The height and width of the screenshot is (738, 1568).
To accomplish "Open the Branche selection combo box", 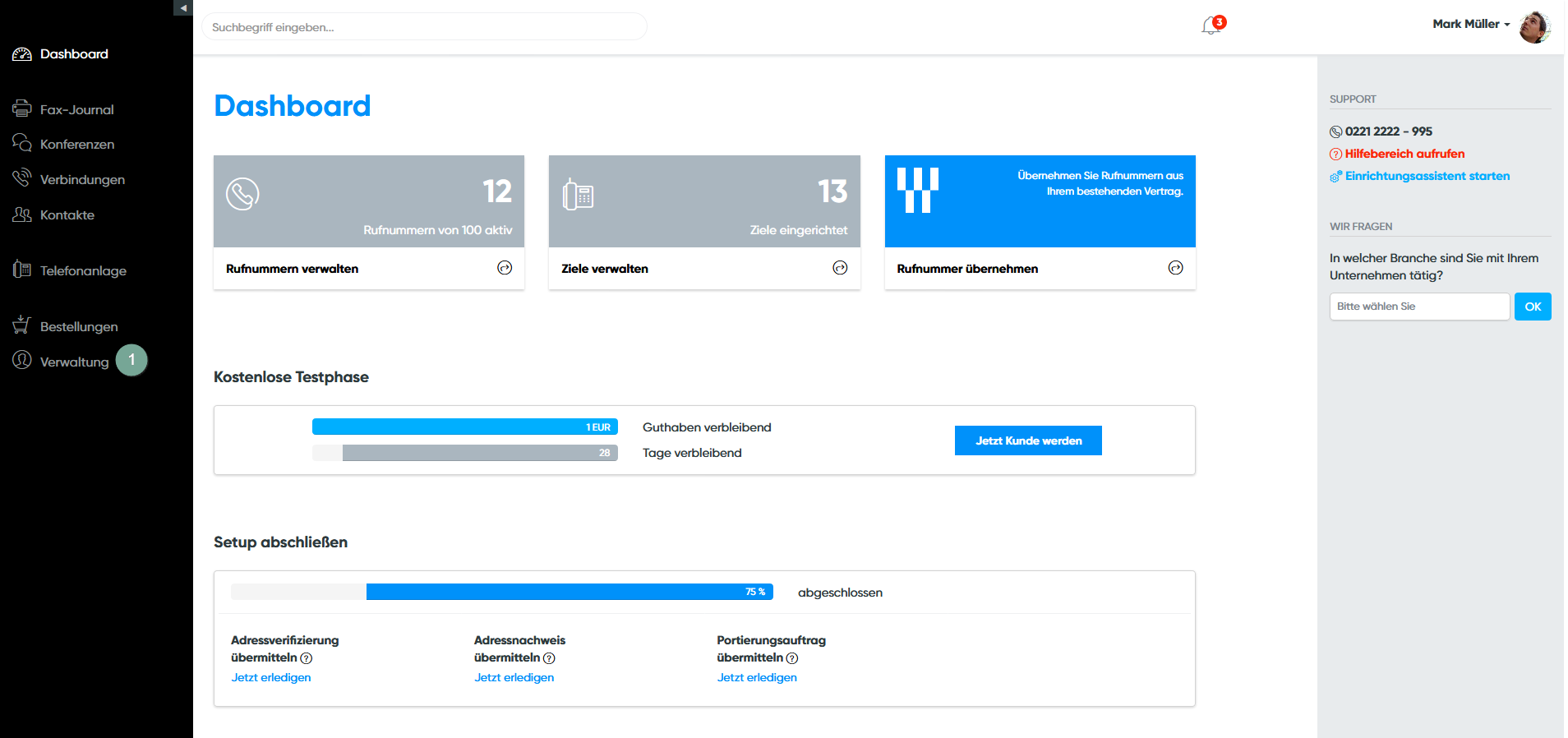I will (x=1418, y=307).
